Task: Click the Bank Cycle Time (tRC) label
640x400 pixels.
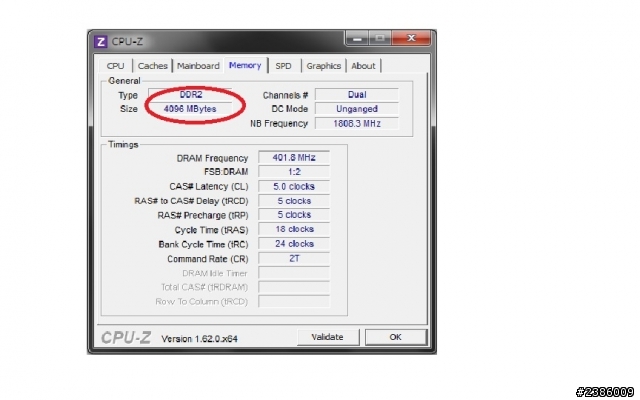Action: click(x=203, y=244)
